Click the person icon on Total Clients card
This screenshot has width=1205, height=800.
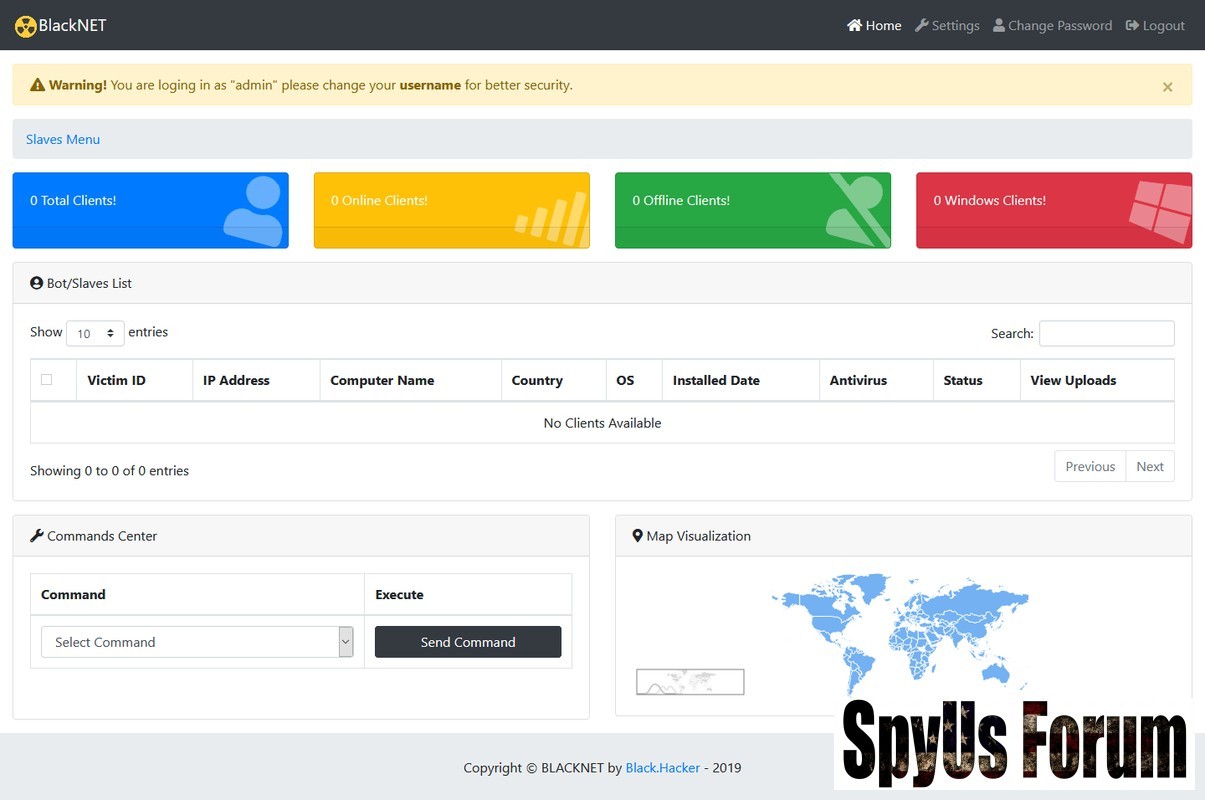click(x=253, y=210)
